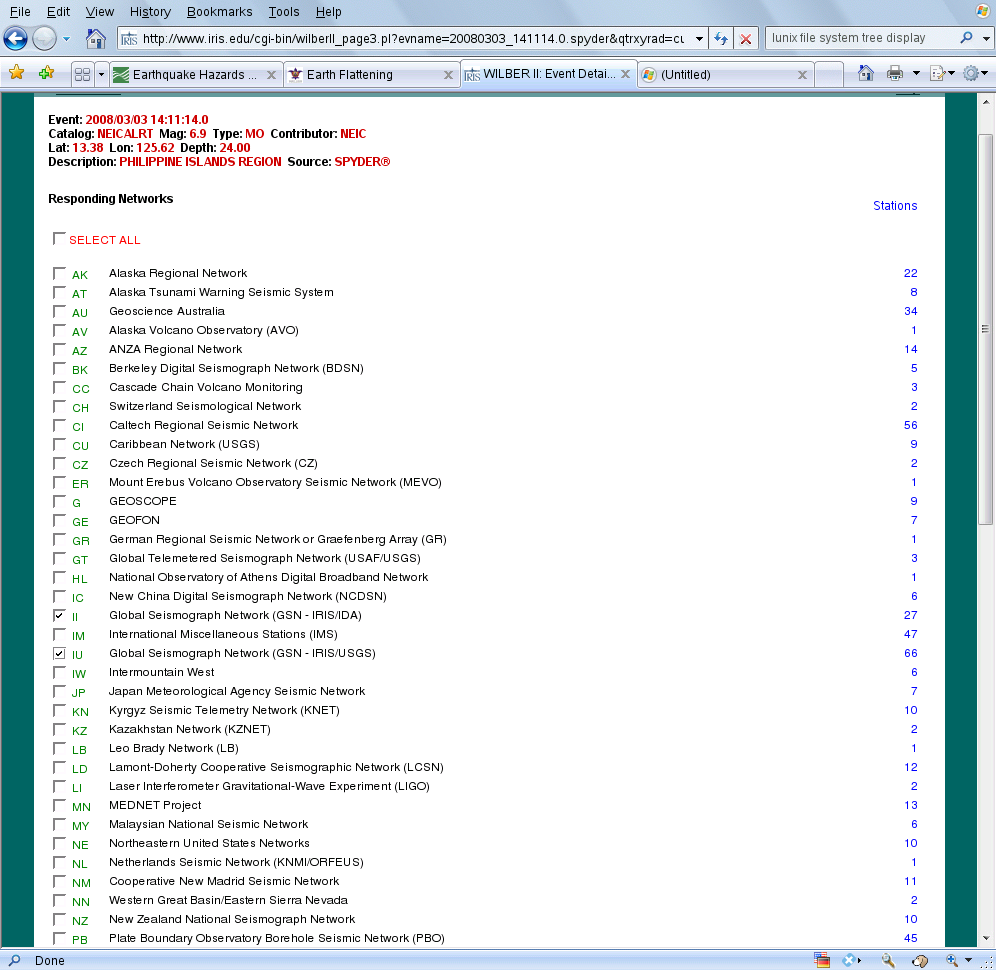
Task: Click the browser Back arrow button
Action: pos(15,39)
